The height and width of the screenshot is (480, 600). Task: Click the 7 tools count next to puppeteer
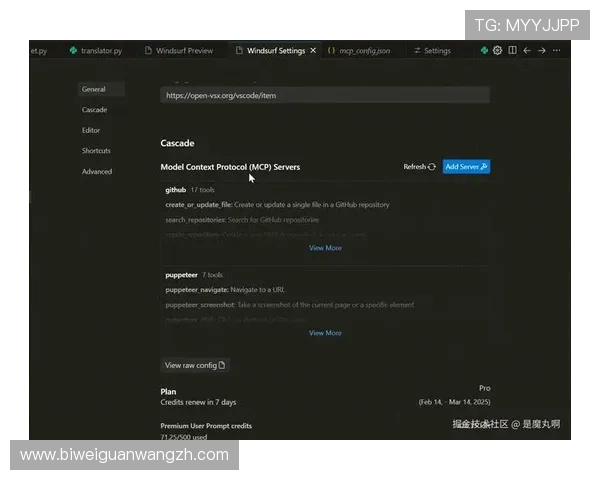[212, 275]
